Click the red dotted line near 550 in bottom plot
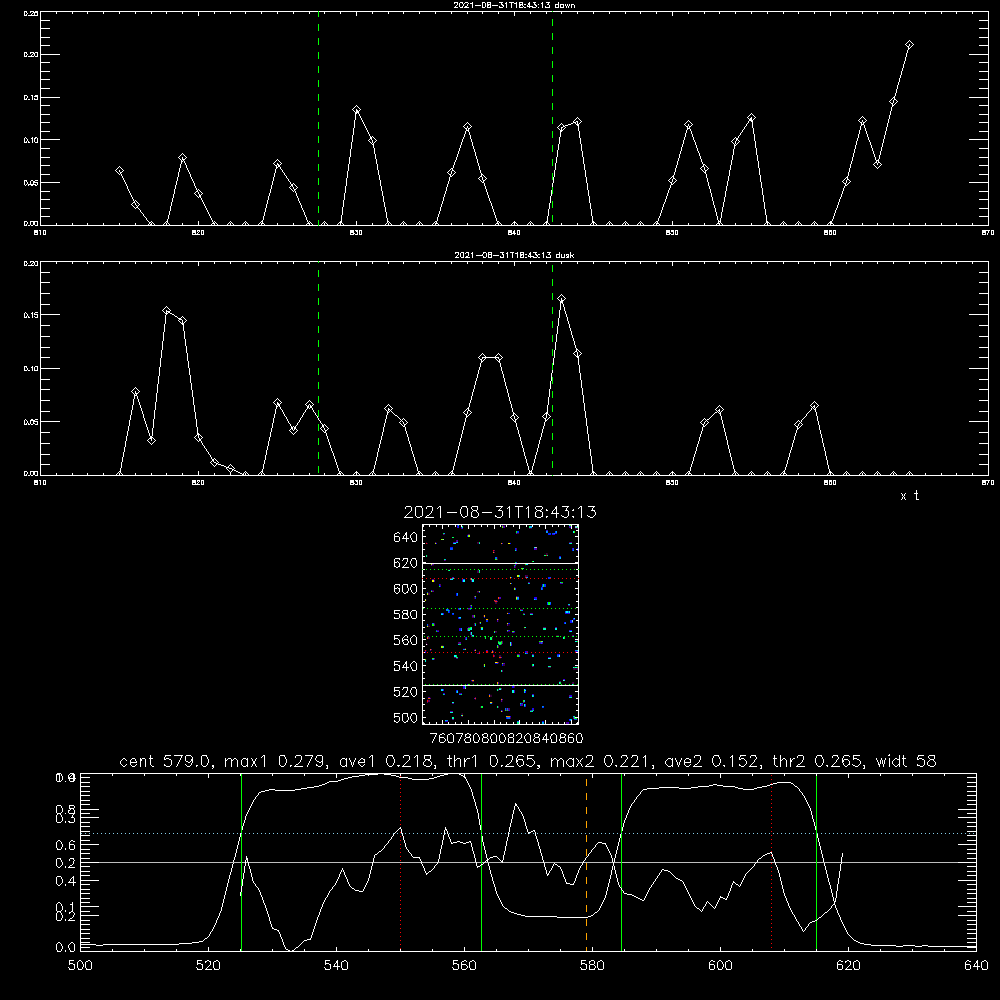The height and width of the screenshot is (1000, 1000). click(401, 861)
